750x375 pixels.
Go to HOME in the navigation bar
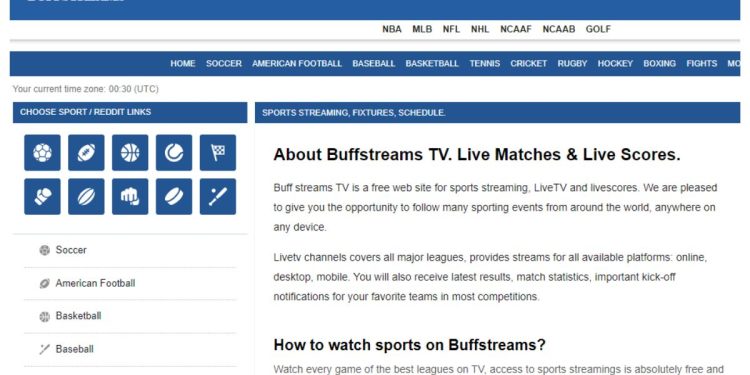[183, 64]
